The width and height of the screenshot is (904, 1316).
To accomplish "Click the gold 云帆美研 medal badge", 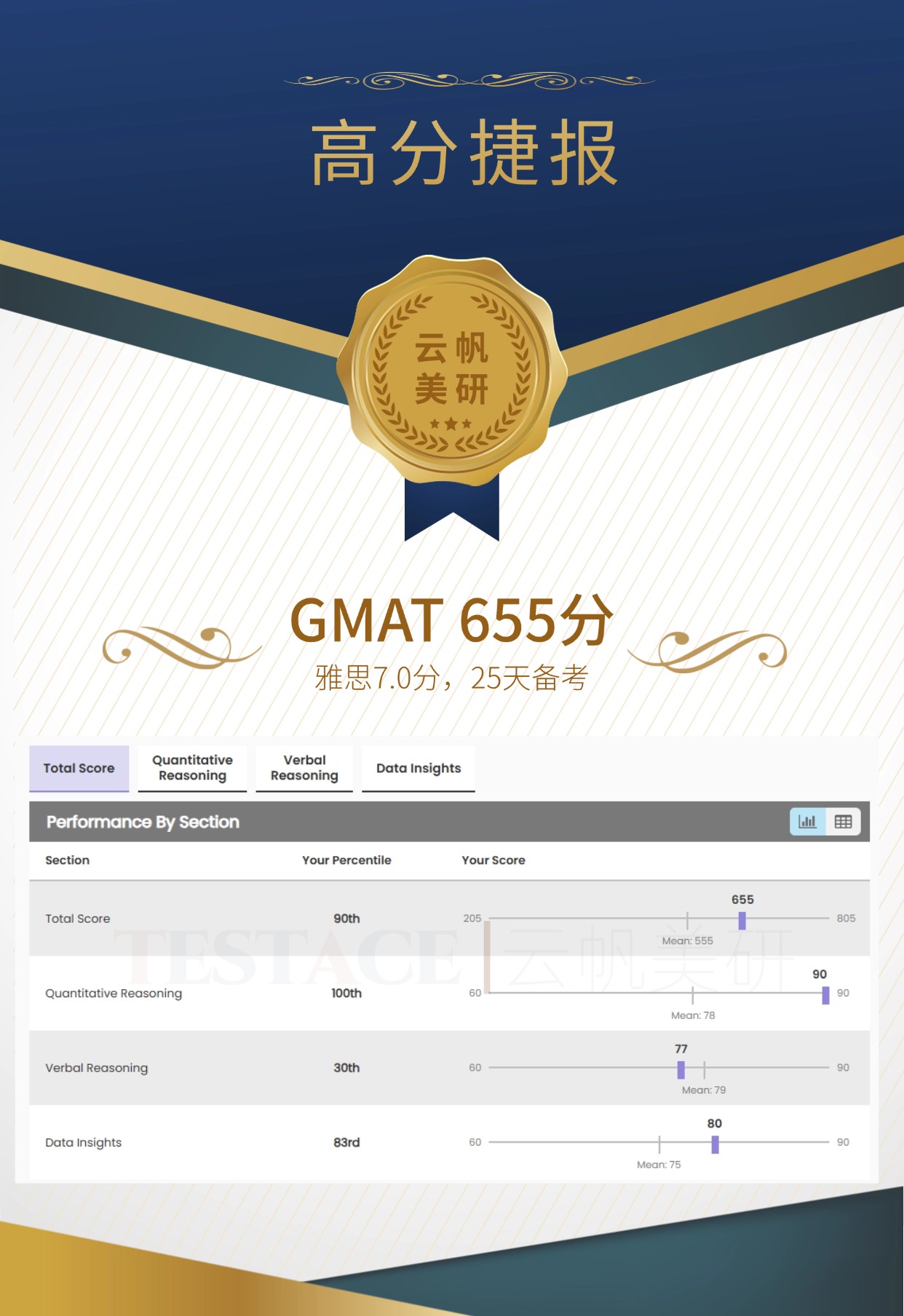I will [452, 370].
